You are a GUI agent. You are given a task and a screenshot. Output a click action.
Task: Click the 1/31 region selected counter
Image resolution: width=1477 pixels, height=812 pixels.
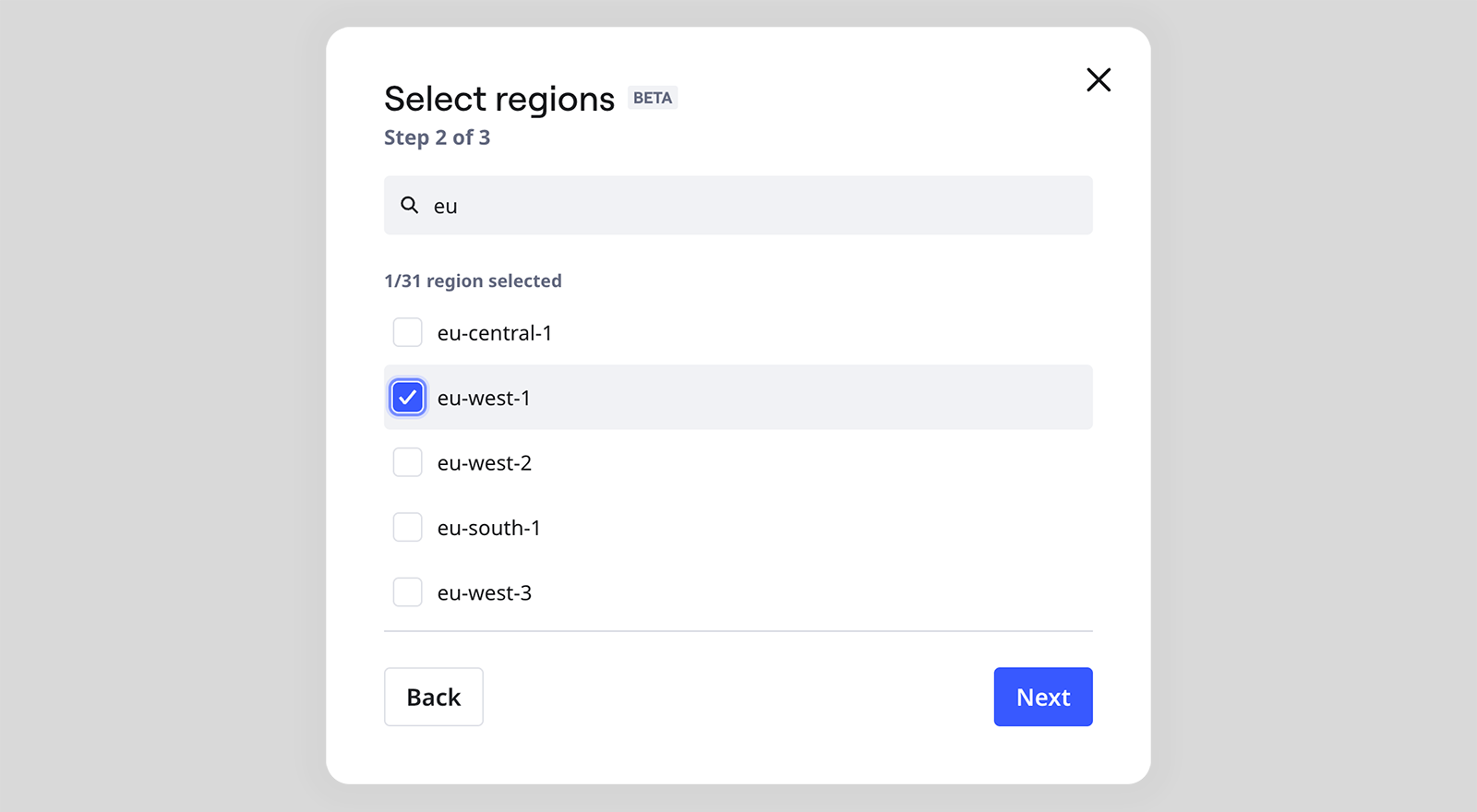[473, 281]
